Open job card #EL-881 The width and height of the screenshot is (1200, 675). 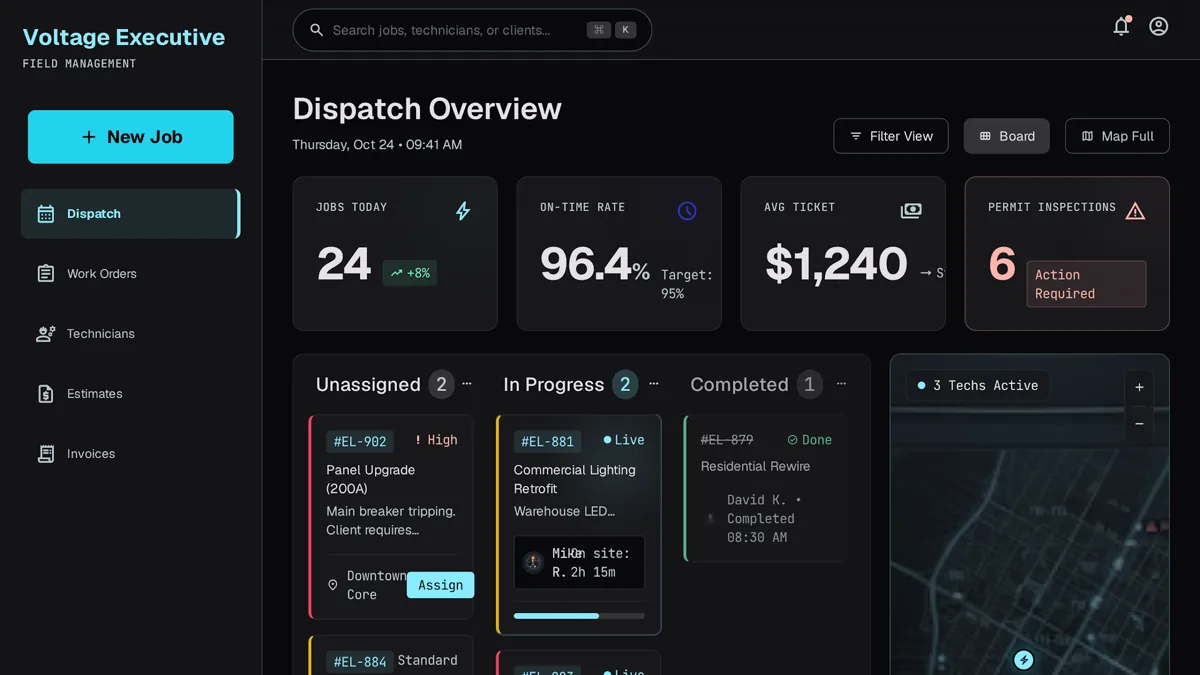pyautogui.click(x=579, y=525)
